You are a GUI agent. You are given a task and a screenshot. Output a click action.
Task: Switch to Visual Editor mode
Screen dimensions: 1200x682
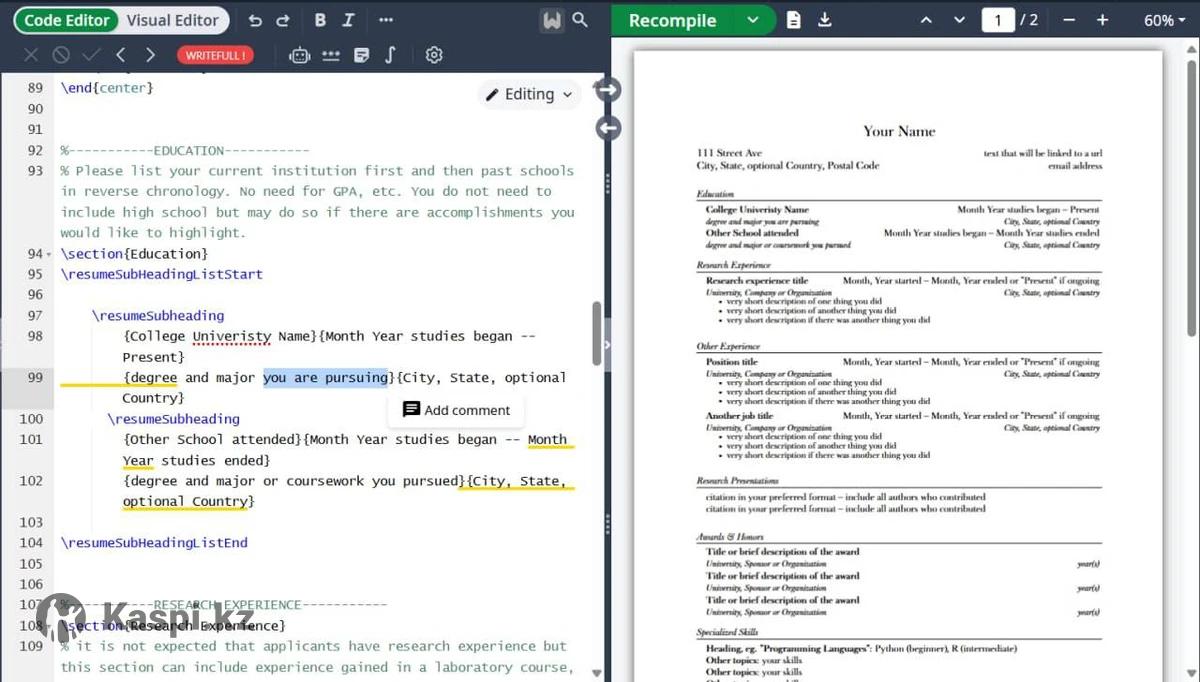173,20
